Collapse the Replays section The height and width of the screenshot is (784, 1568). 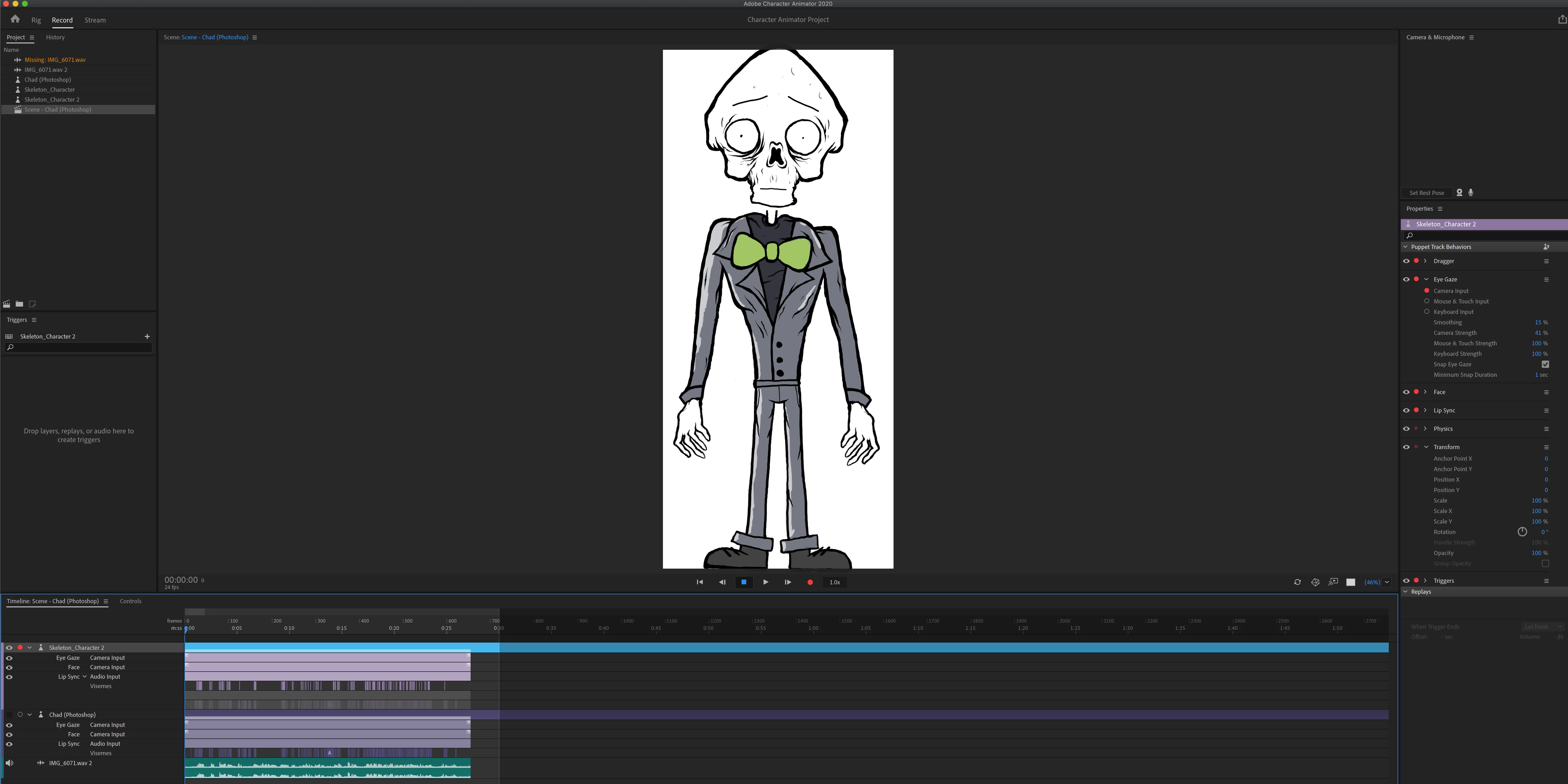tap(1406, 591)
